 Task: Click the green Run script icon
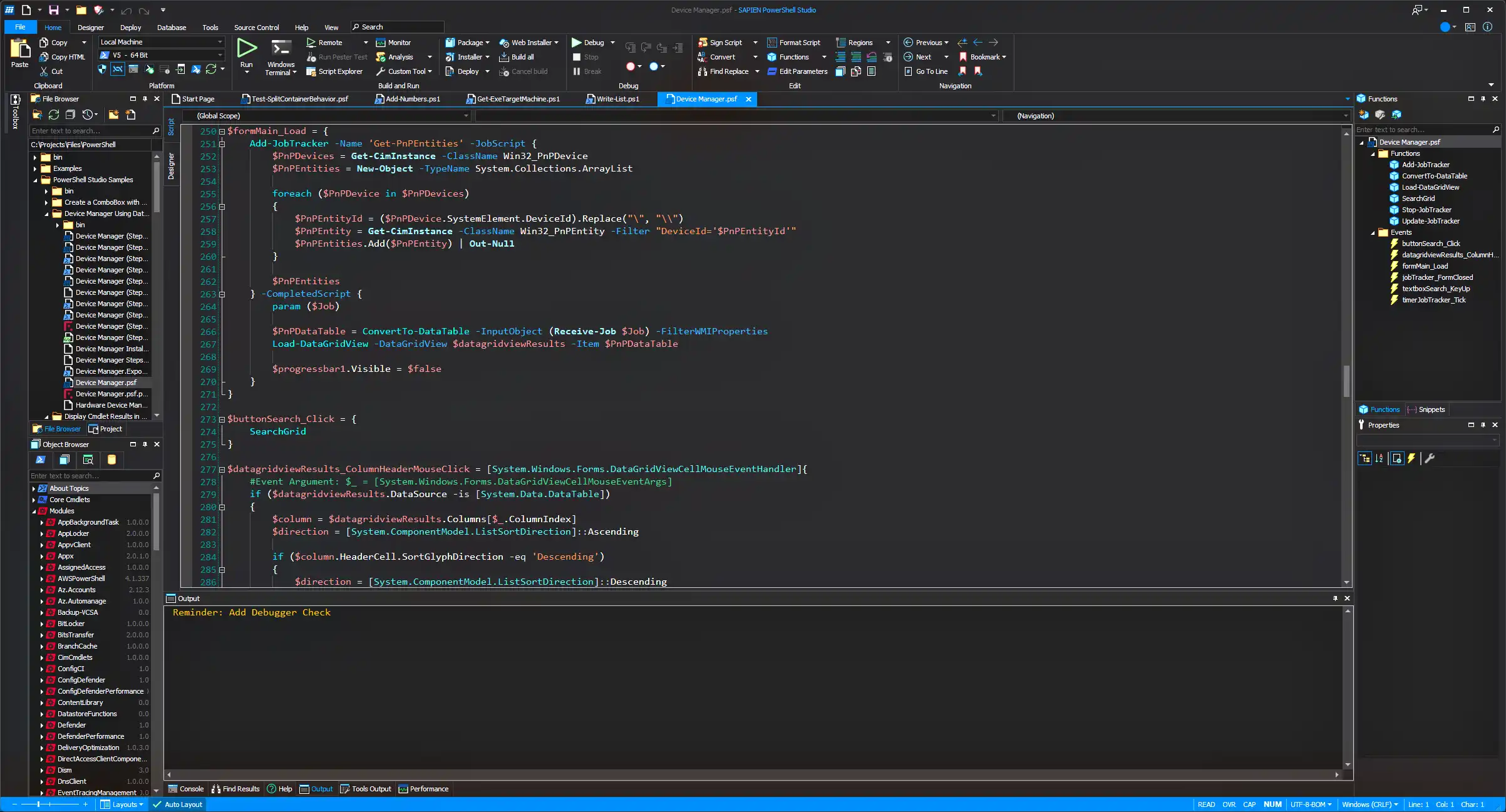tap(246, 48)
